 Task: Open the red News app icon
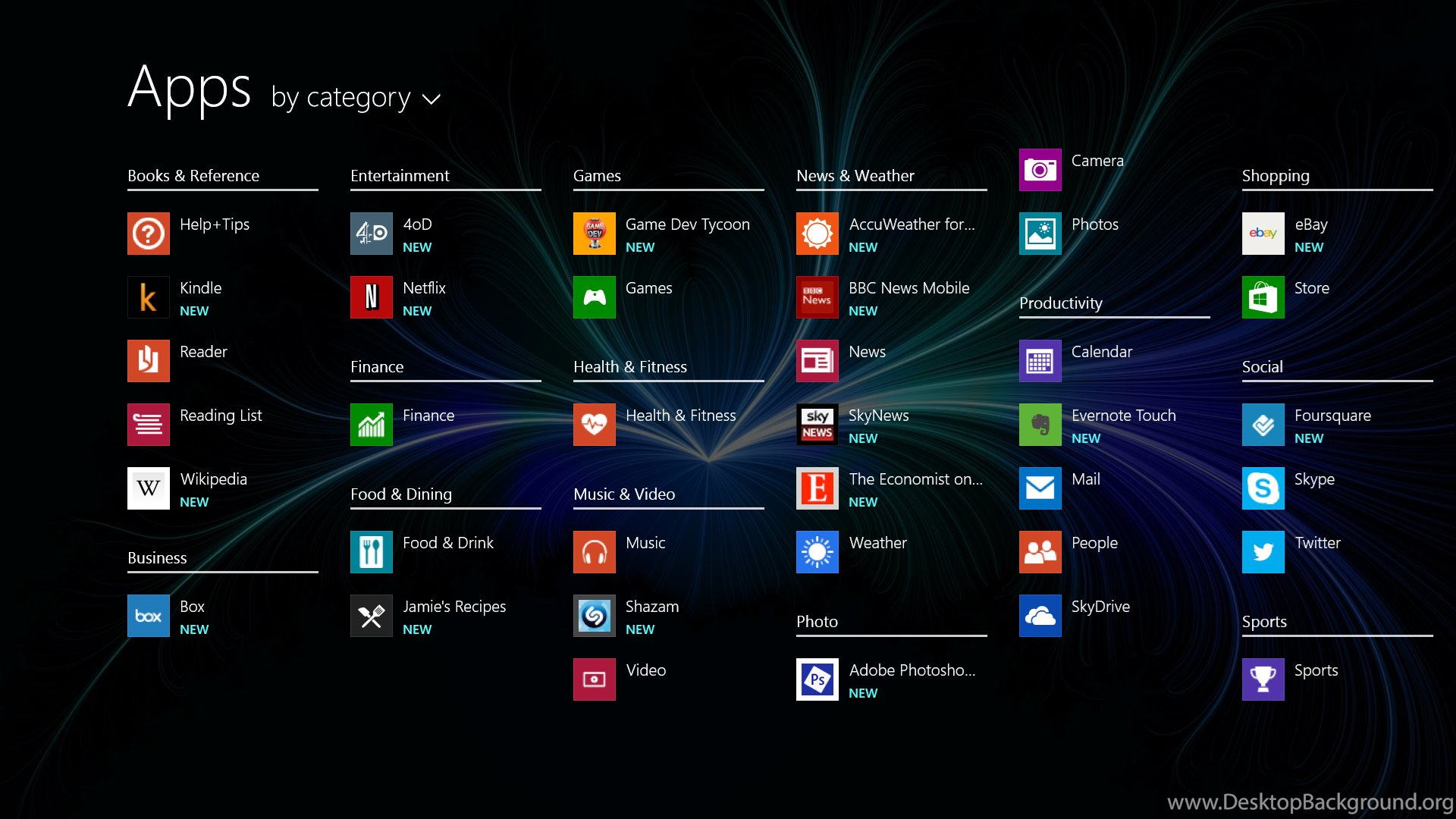click(x=817, y=361)
